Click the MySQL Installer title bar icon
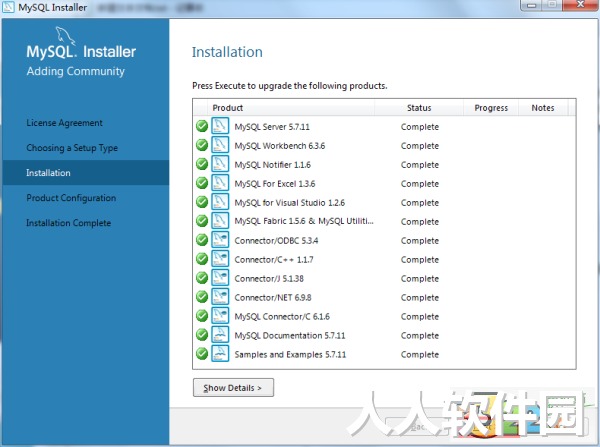600x447 pixels. click(x=8, y=7)
